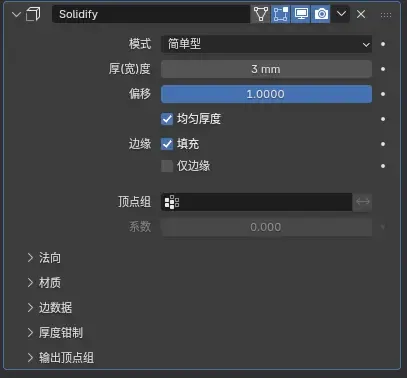The image size is (407, 378).
Task: Enable the 仅边缘 checkbox
Action: pos(167,166)
